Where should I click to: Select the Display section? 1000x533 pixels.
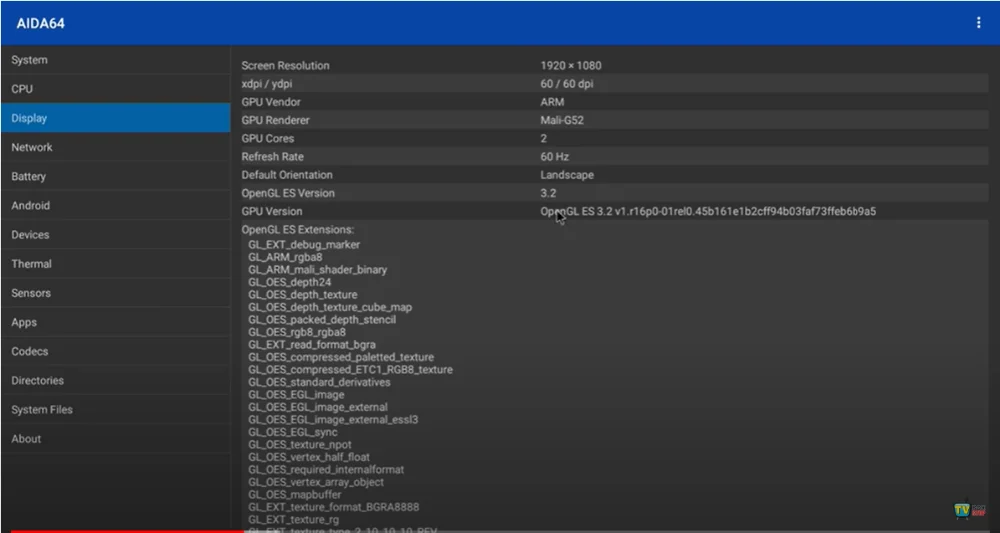tap(115, 118)
